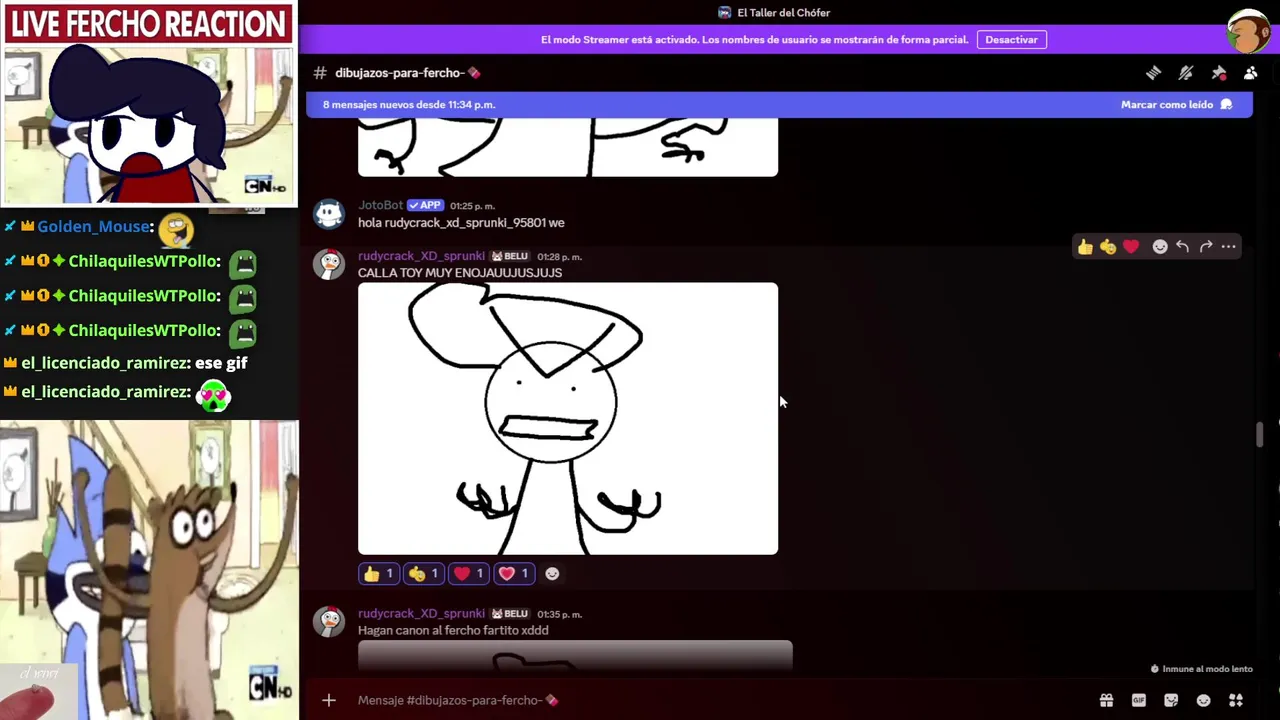
Task: Click el_licenciado_ramirez 'ese gif' chat line
Action: tap(125, 363)
